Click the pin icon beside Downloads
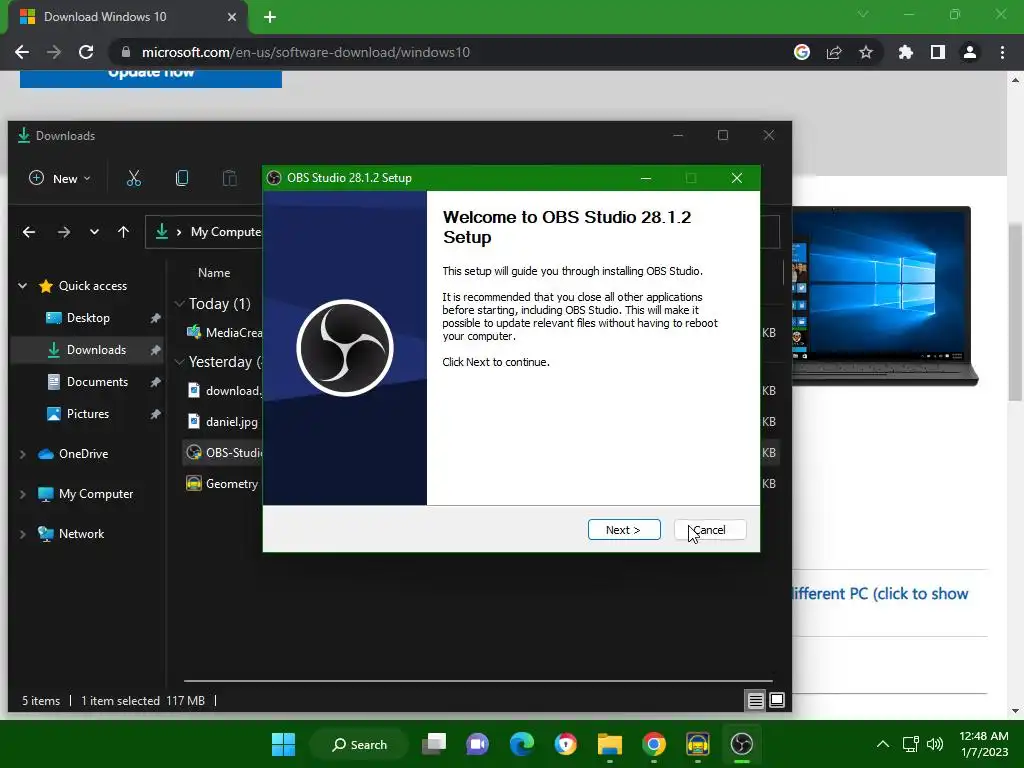Viewport: 1024px width, 768px height. [155, 350]
